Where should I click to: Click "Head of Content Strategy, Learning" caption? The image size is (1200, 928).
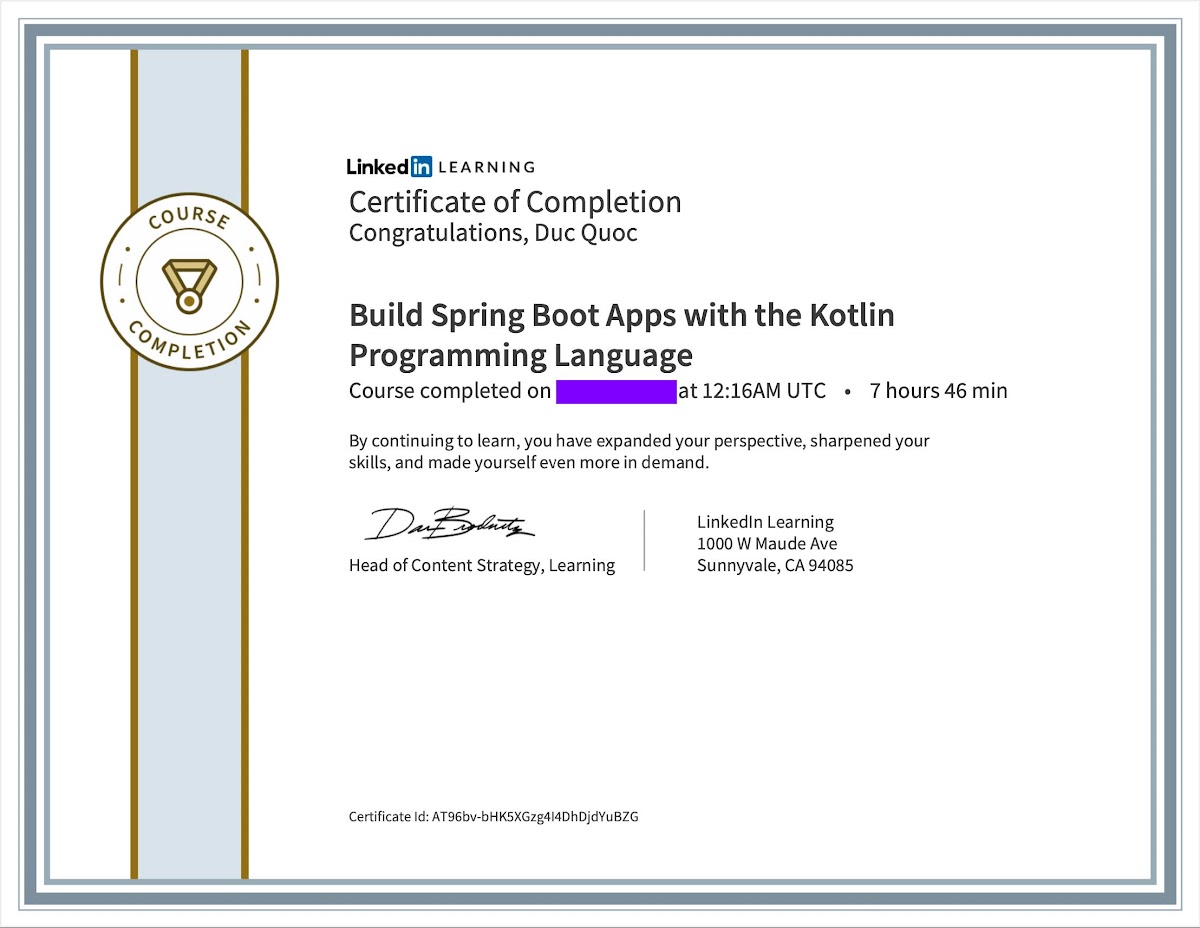click(x=482, y=566)
